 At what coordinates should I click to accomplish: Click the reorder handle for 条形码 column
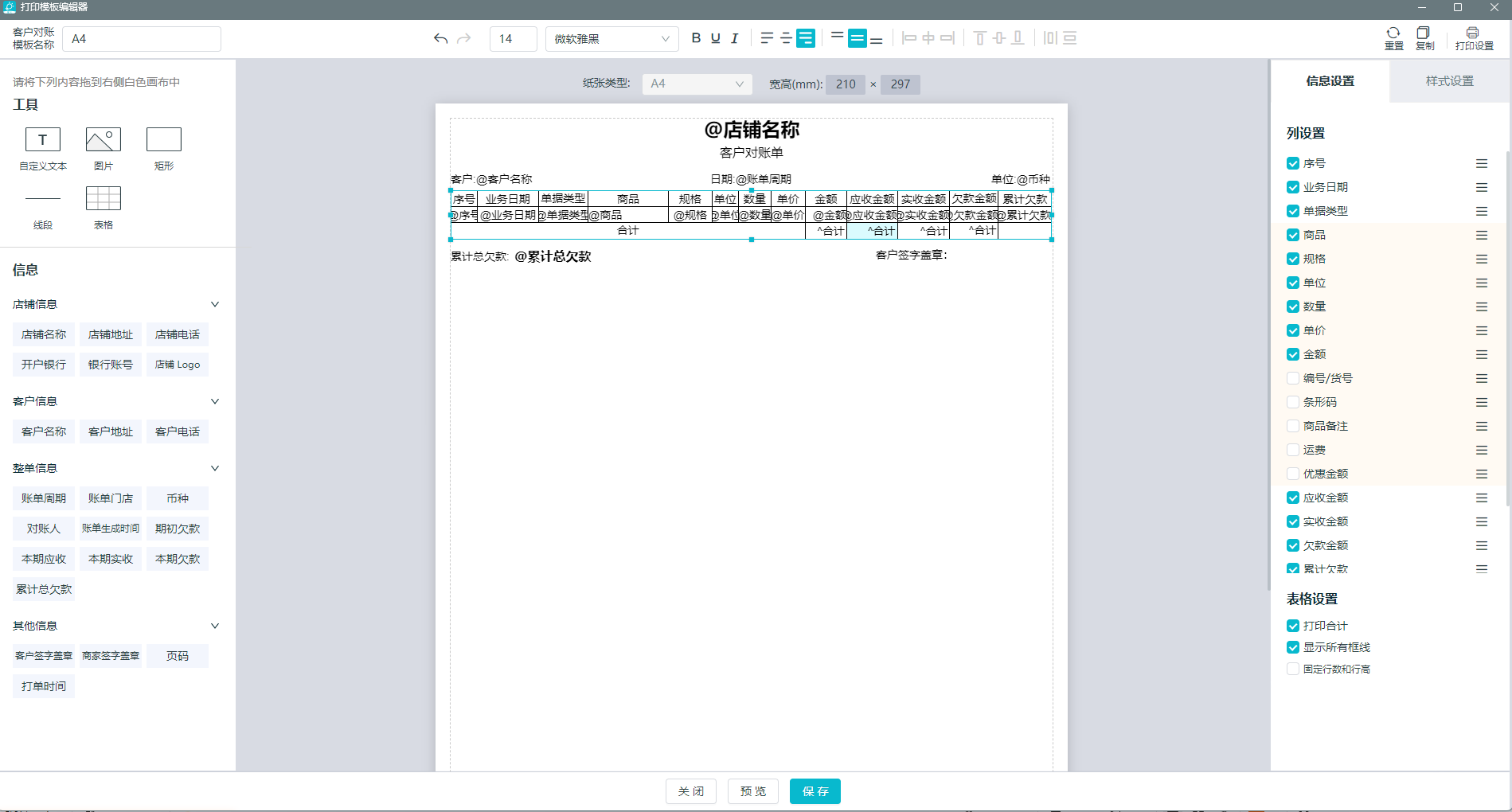[x=1482, y=402]
